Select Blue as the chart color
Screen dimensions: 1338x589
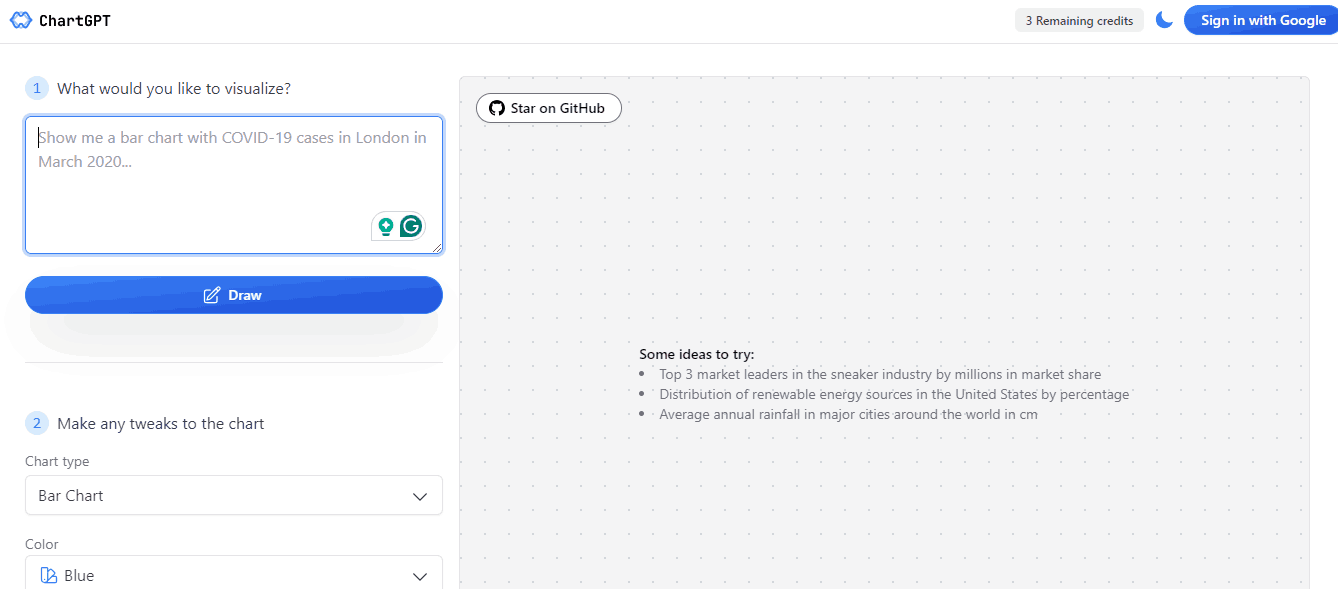tap(80, 574)
